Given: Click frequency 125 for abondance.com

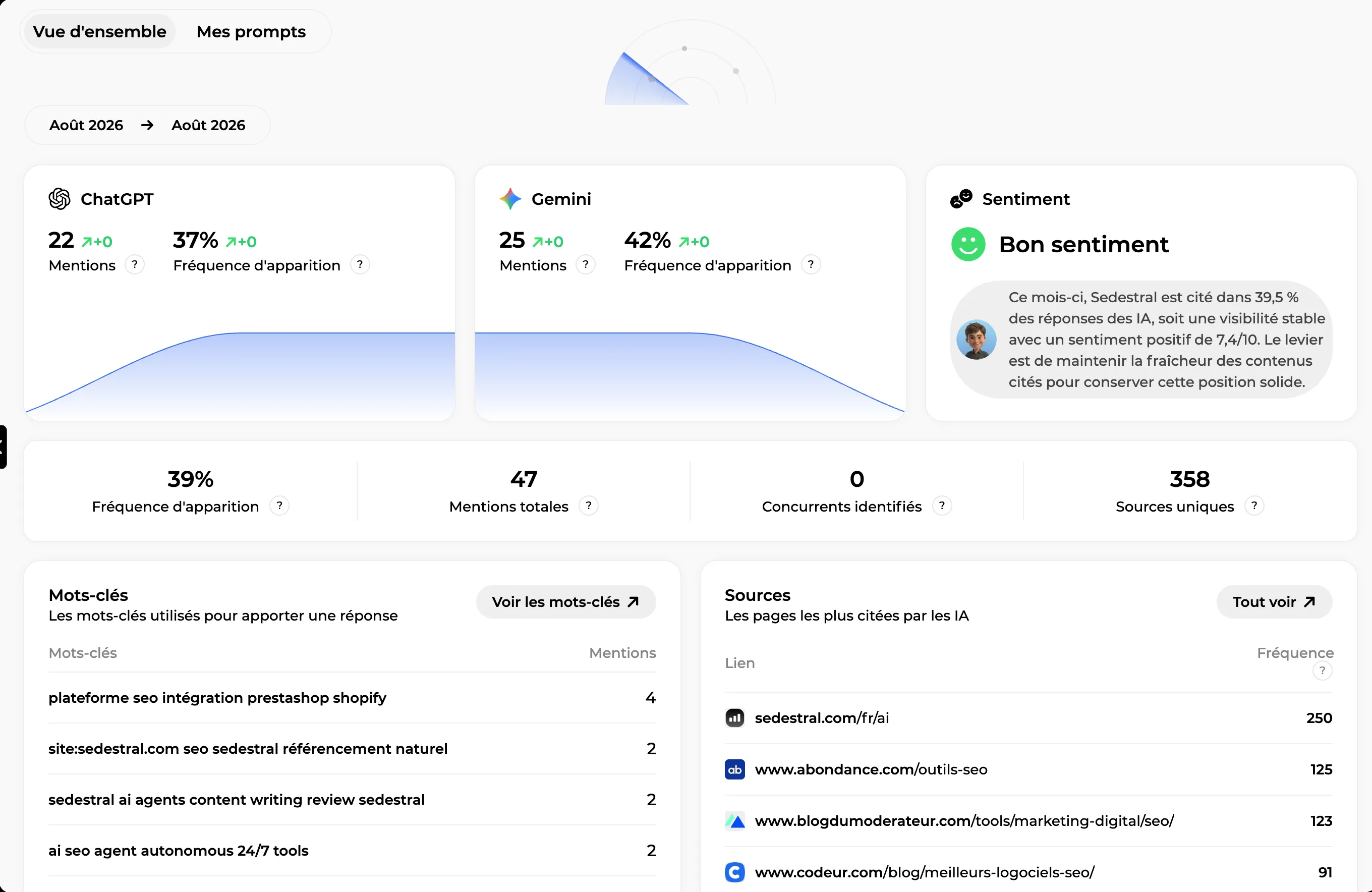Looking at the screenshot, I should tap(1321, 769).
